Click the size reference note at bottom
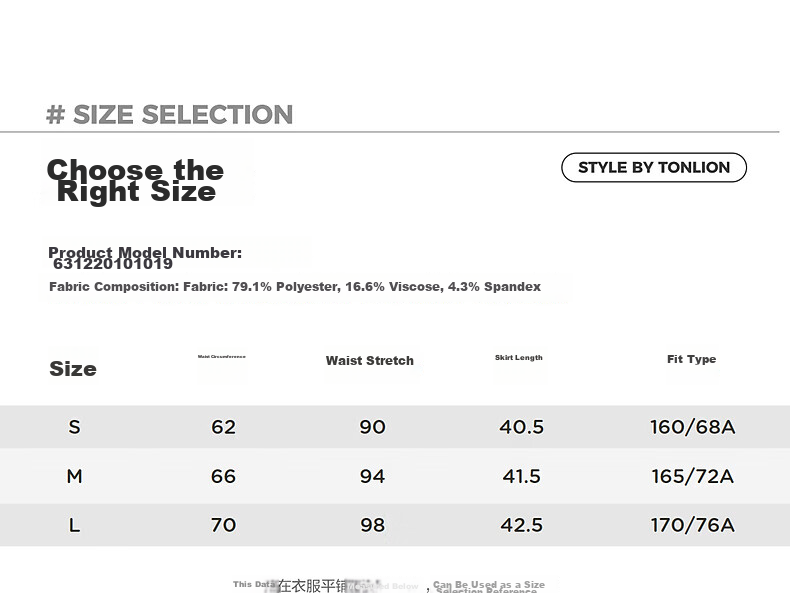The width and height of the screenshot is (790, 593). [389, 586]
